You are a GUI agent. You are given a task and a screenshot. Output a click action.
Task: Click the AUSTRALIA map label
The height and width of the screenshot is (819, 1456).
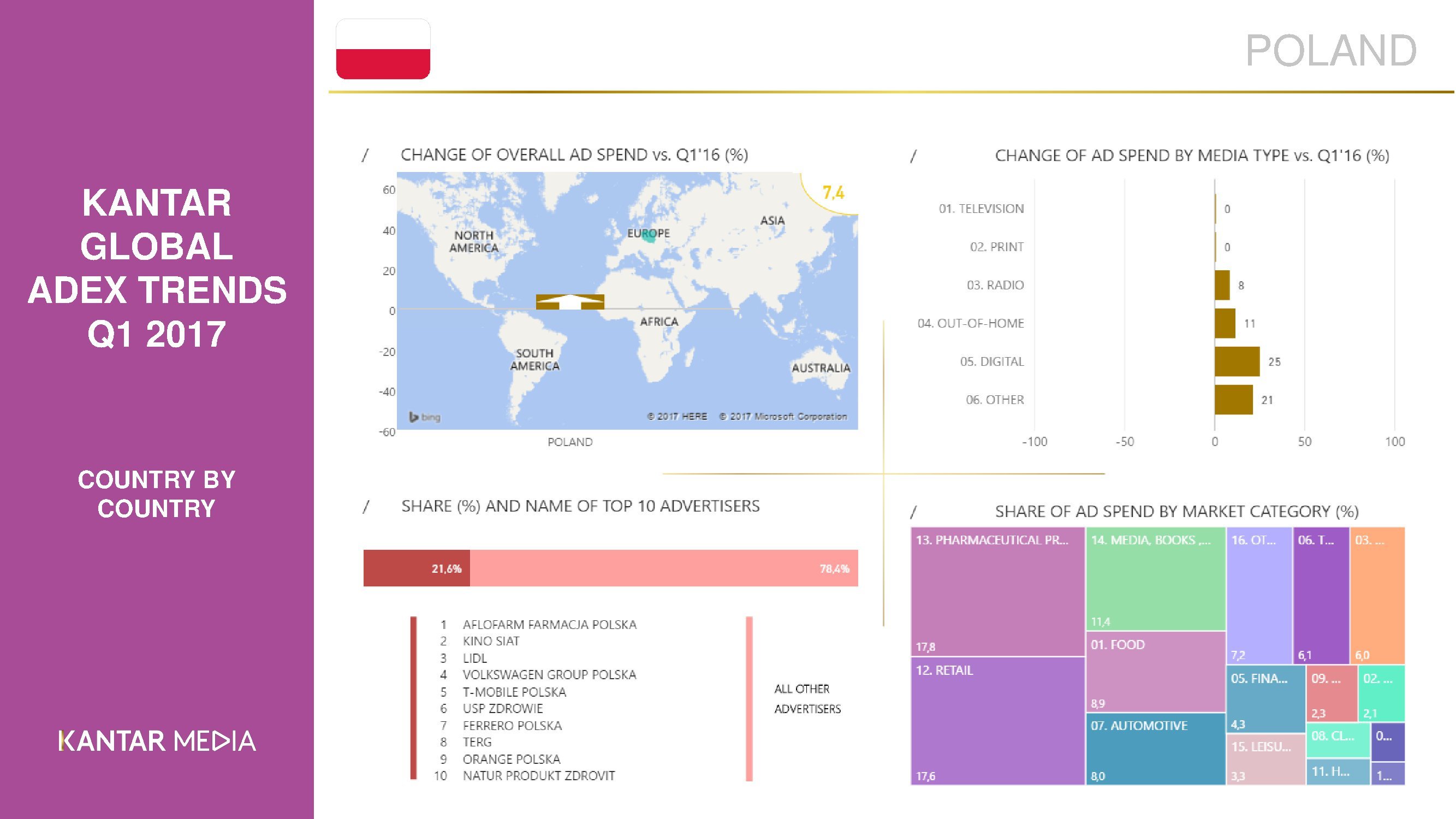pos(821,368)
